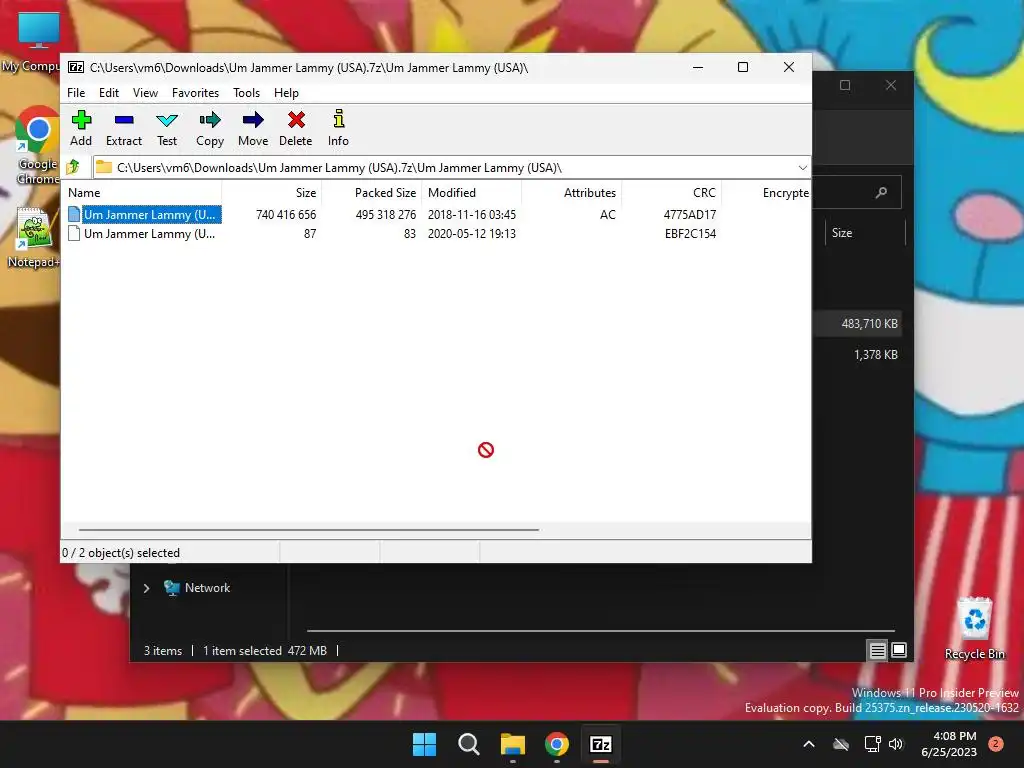Open the Favorites menu
1024x768 pixels.
(195, 93)
